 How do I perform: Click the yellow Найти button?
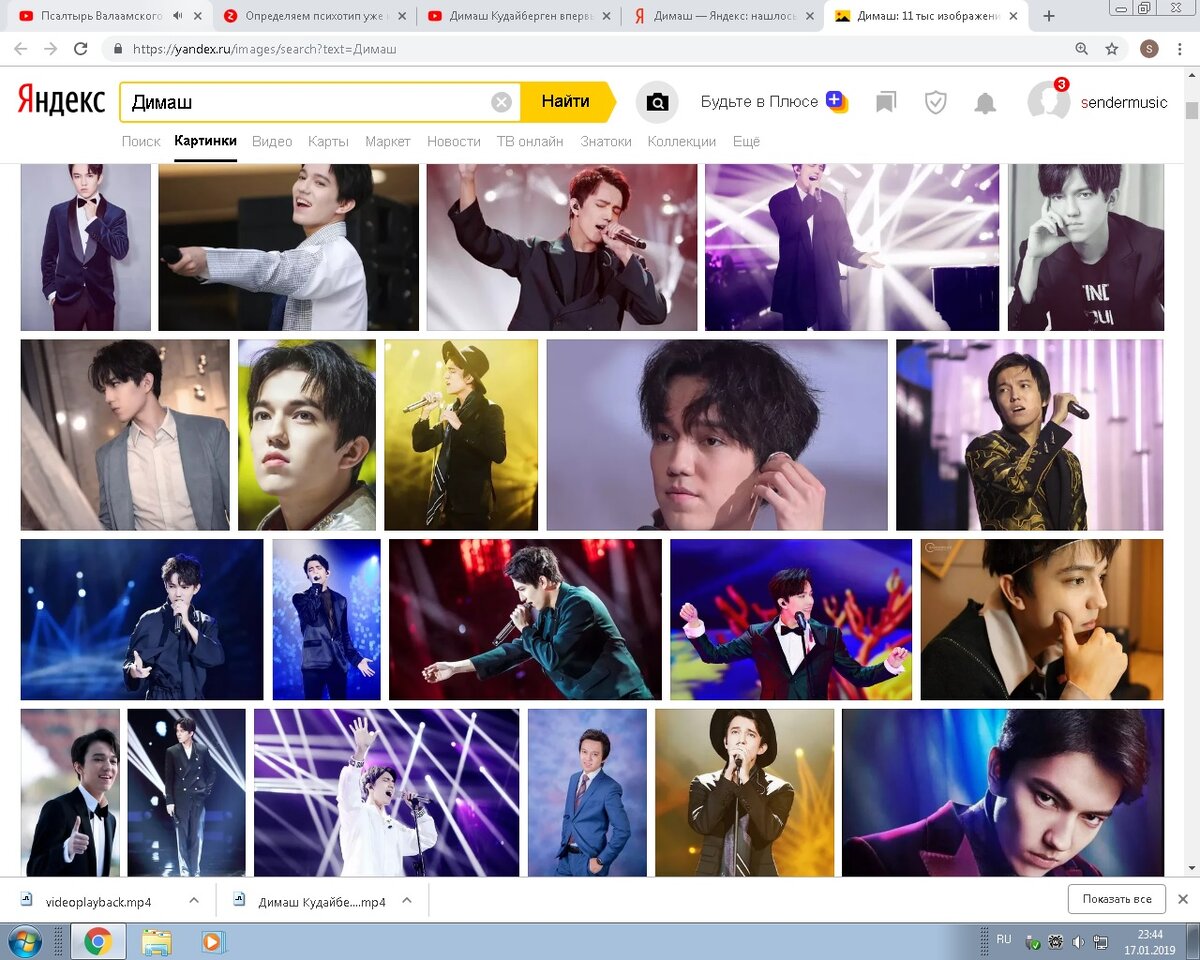click(x=567, y=102)
